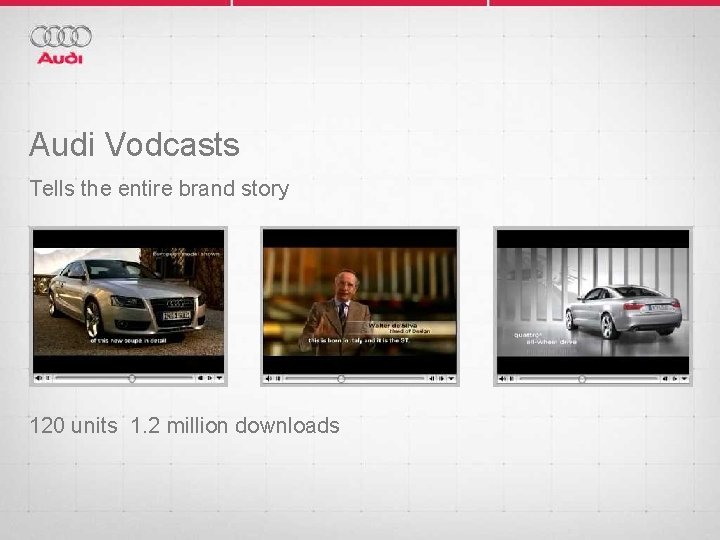
Task: Pause the silver coupe front video
Action: click(48, 378)
